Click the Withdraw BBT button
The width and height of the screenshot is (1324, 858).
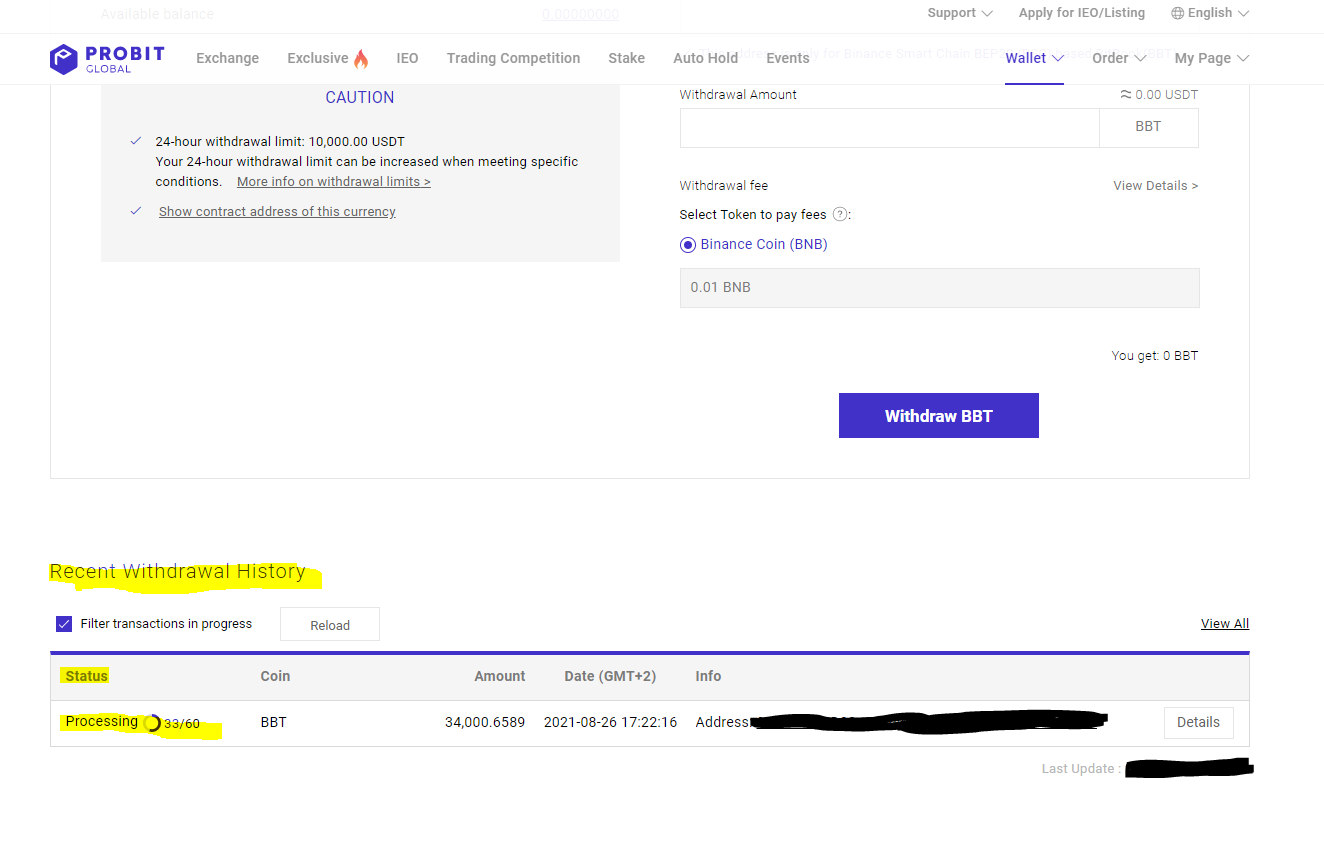[x=938, y=416]
